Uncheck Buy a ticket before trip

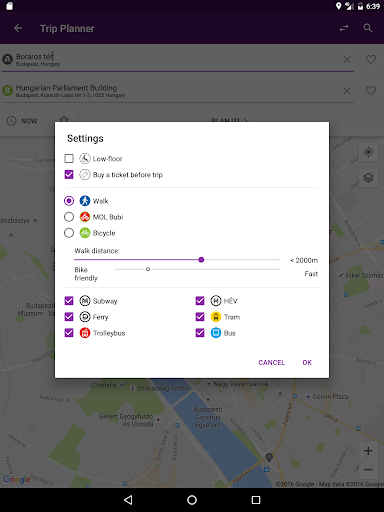(x=69, y=174)
